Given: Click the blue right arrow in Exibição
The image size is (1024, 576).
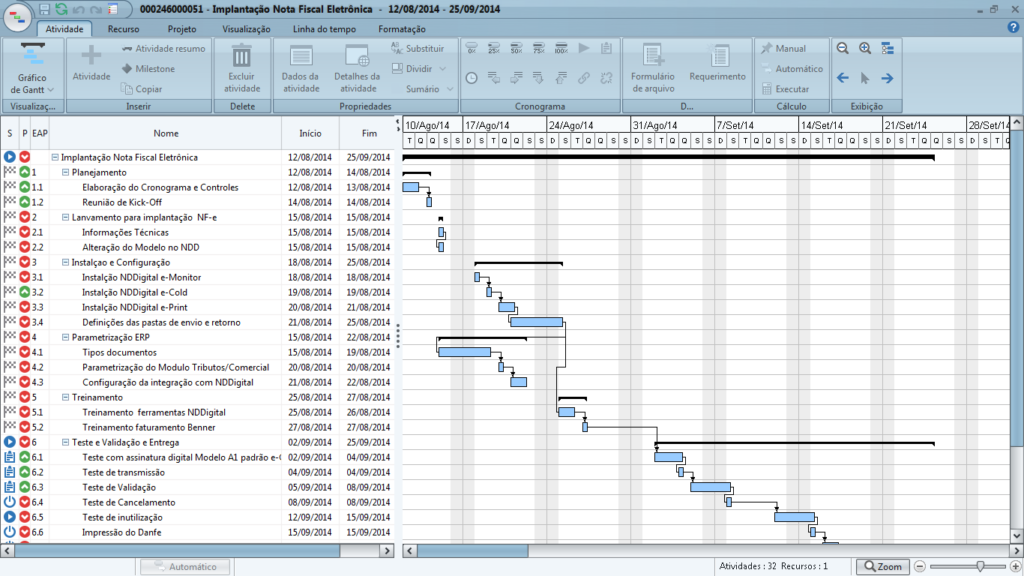Looking at the screenshot, I should [x=887, y=78].
